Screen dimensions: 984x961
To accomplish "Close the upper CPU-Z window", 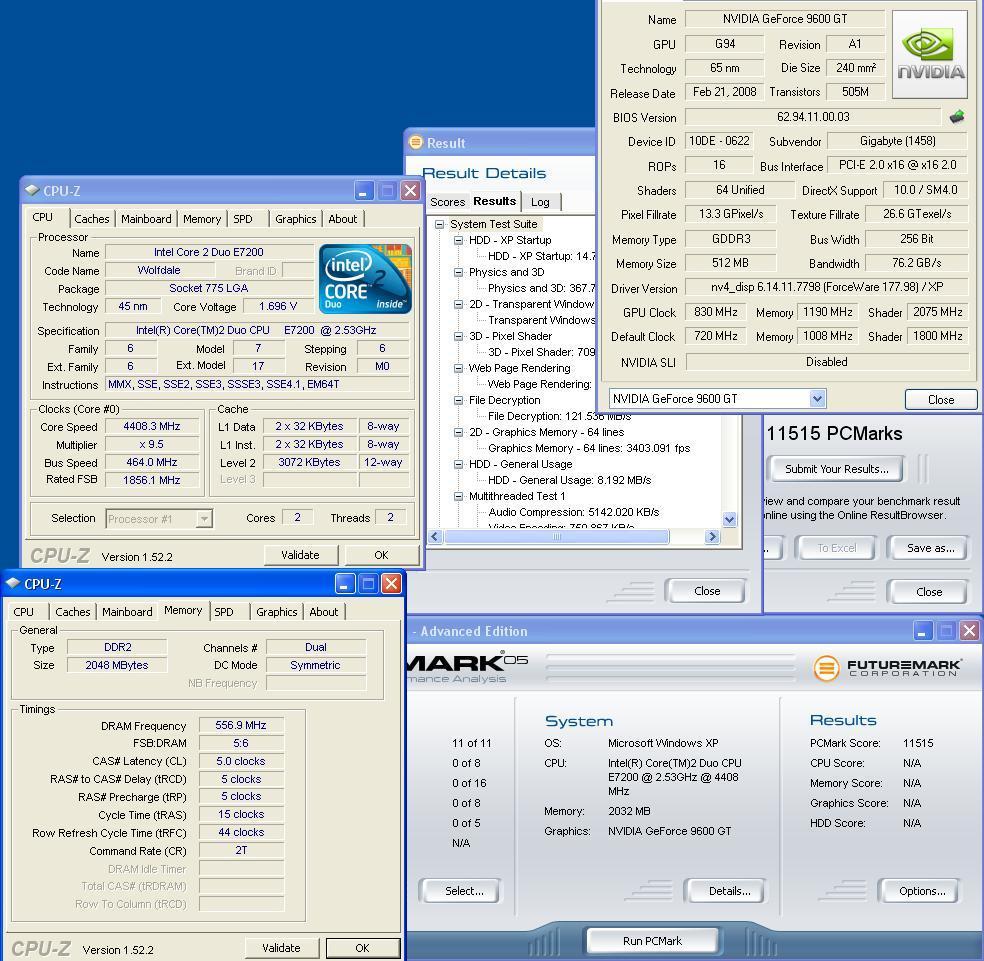I will [x=410, y=190].
